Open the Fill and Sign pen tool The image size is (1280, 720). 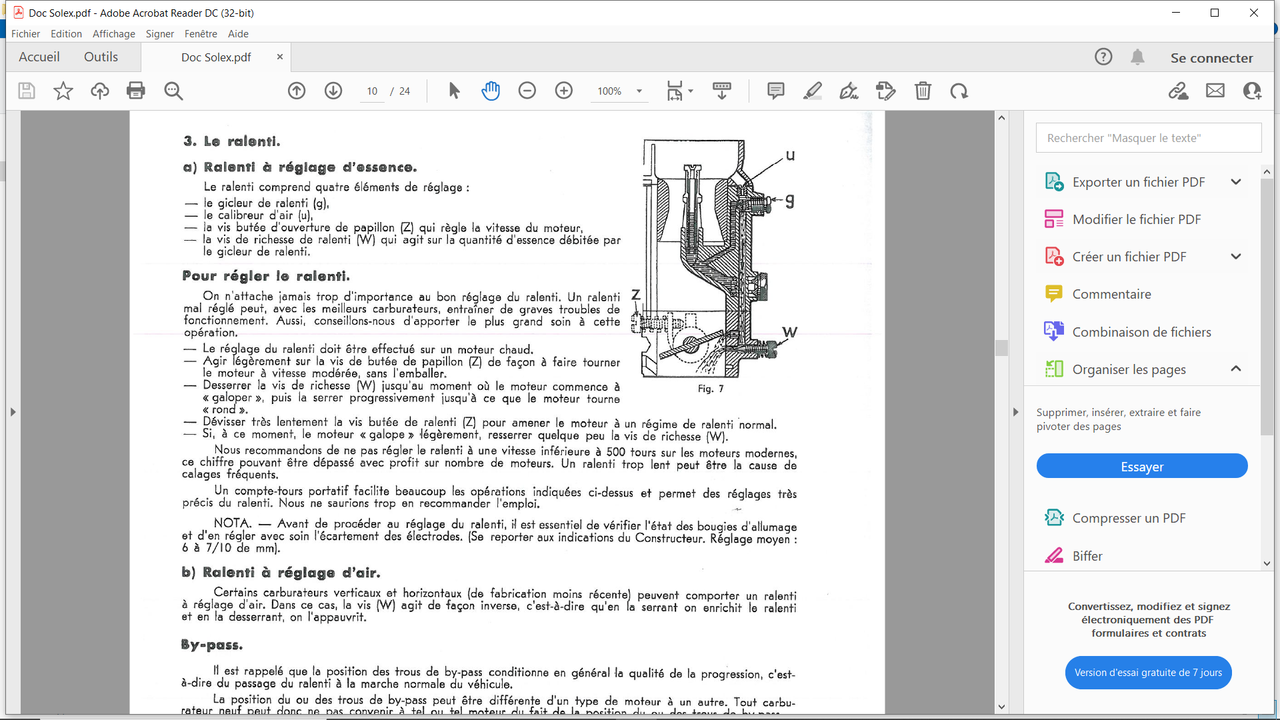pos(849,91)
